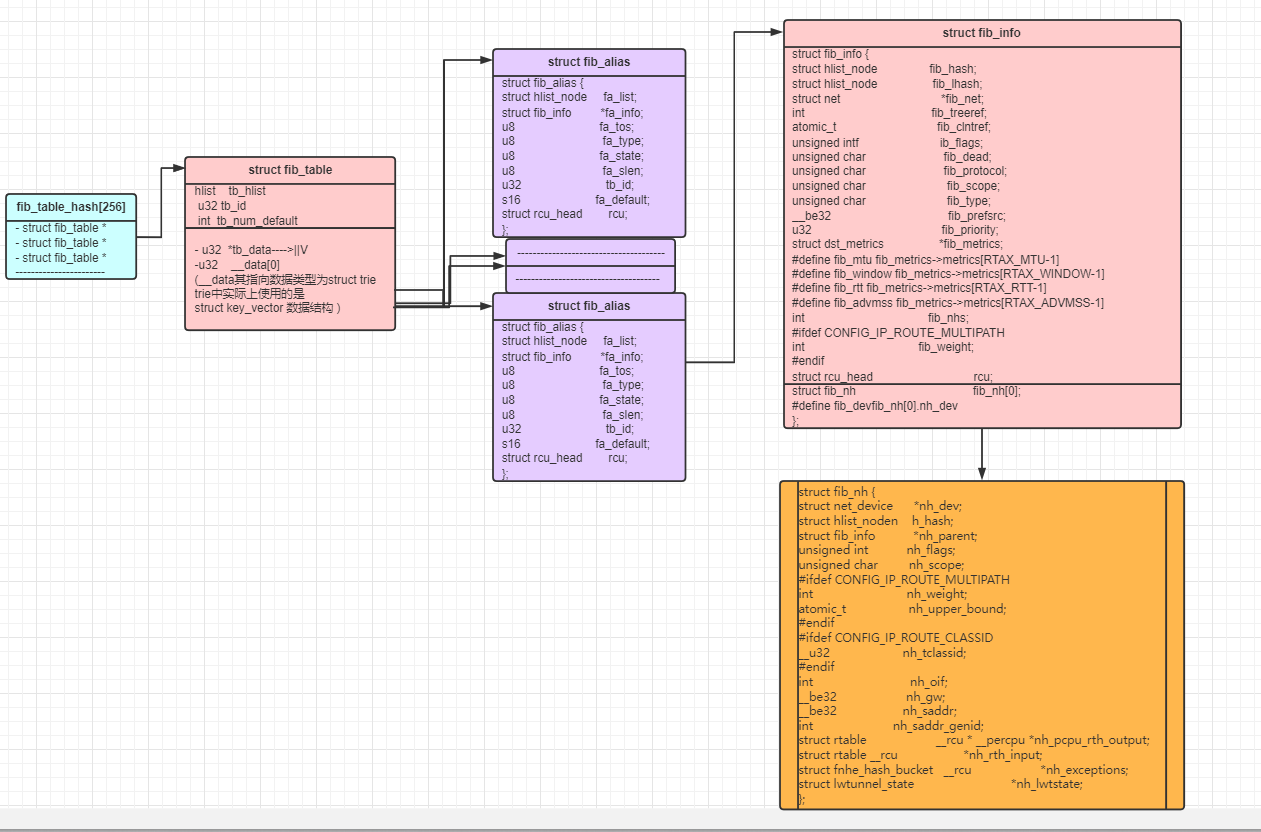Click the 'int nh_weight' line

[x=883, y=593]
